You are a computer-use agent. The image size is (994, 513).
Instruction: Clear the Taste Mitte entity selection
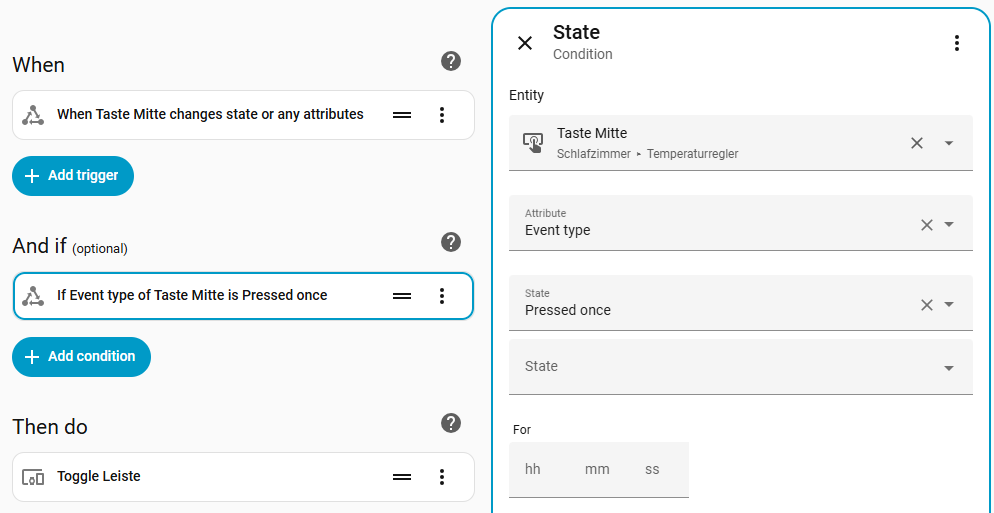pos(917,143)
